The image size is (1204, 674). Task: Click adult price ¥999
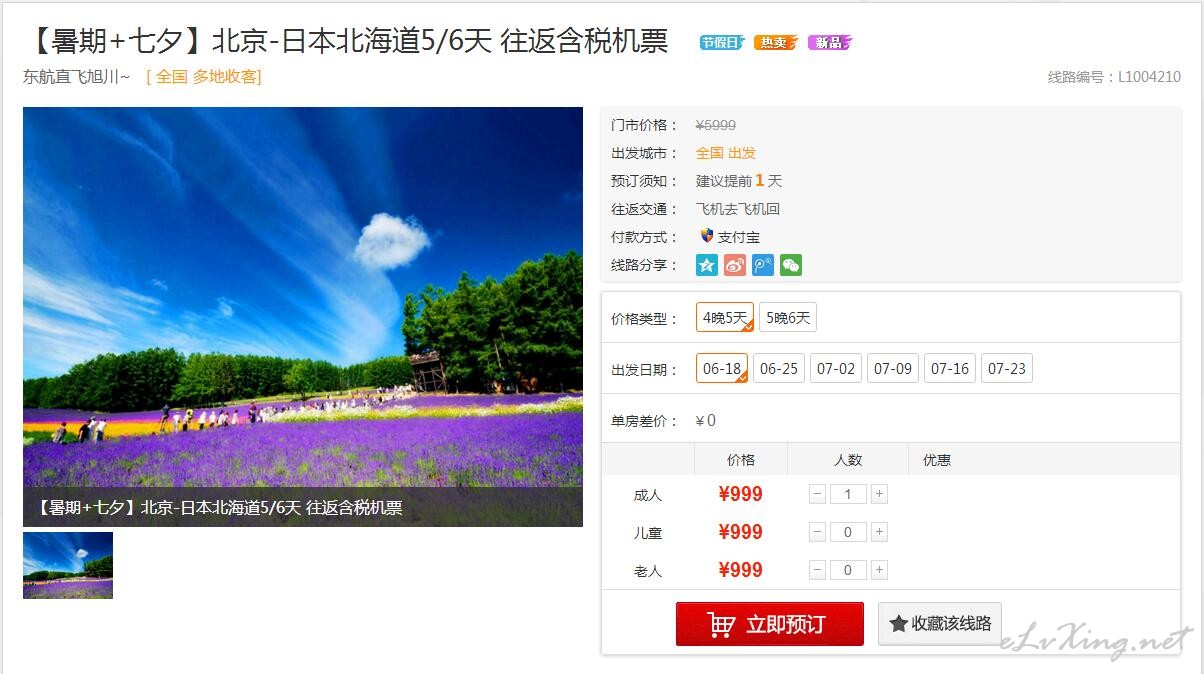pos(740,494)
